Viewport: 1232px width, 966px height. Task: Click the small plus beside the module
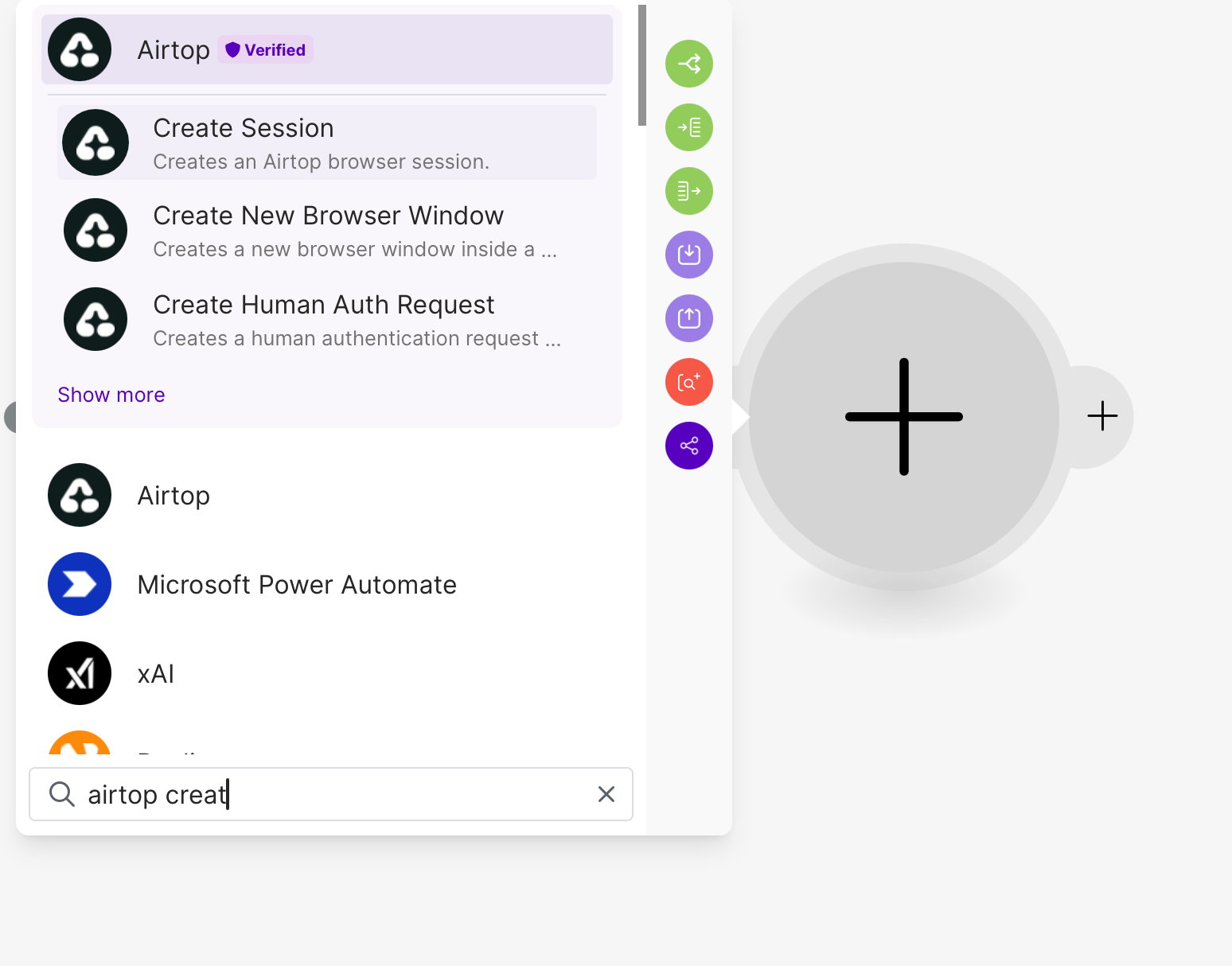pos(1102,416)
